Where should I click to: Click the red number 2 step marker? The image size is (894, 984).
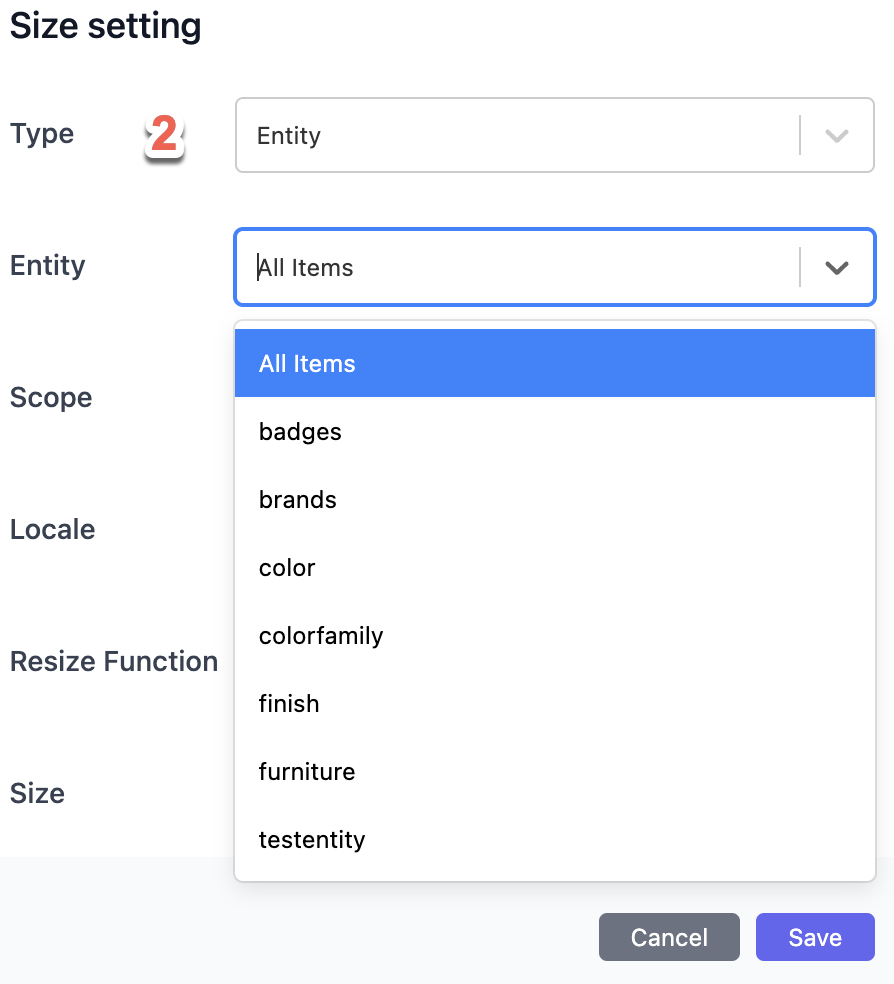pos(164,135)
